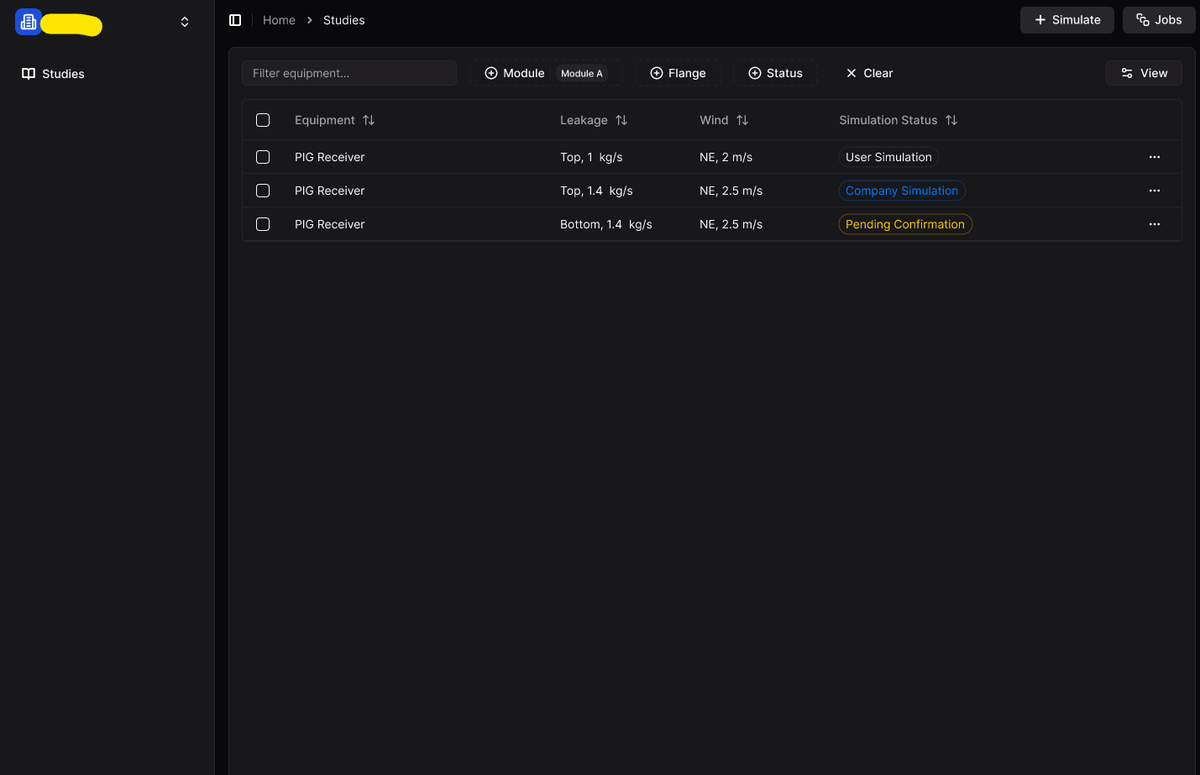Sort by Simulation Status column
This screenshot has width=1200, height=775.
coord(898,120)
